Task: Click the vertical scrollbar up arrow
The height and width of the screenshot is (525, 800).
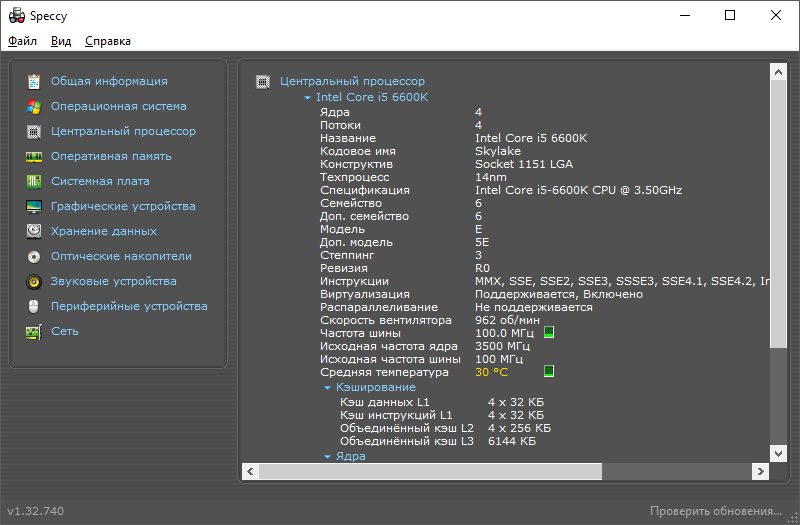Action: [x=778, y=72]
